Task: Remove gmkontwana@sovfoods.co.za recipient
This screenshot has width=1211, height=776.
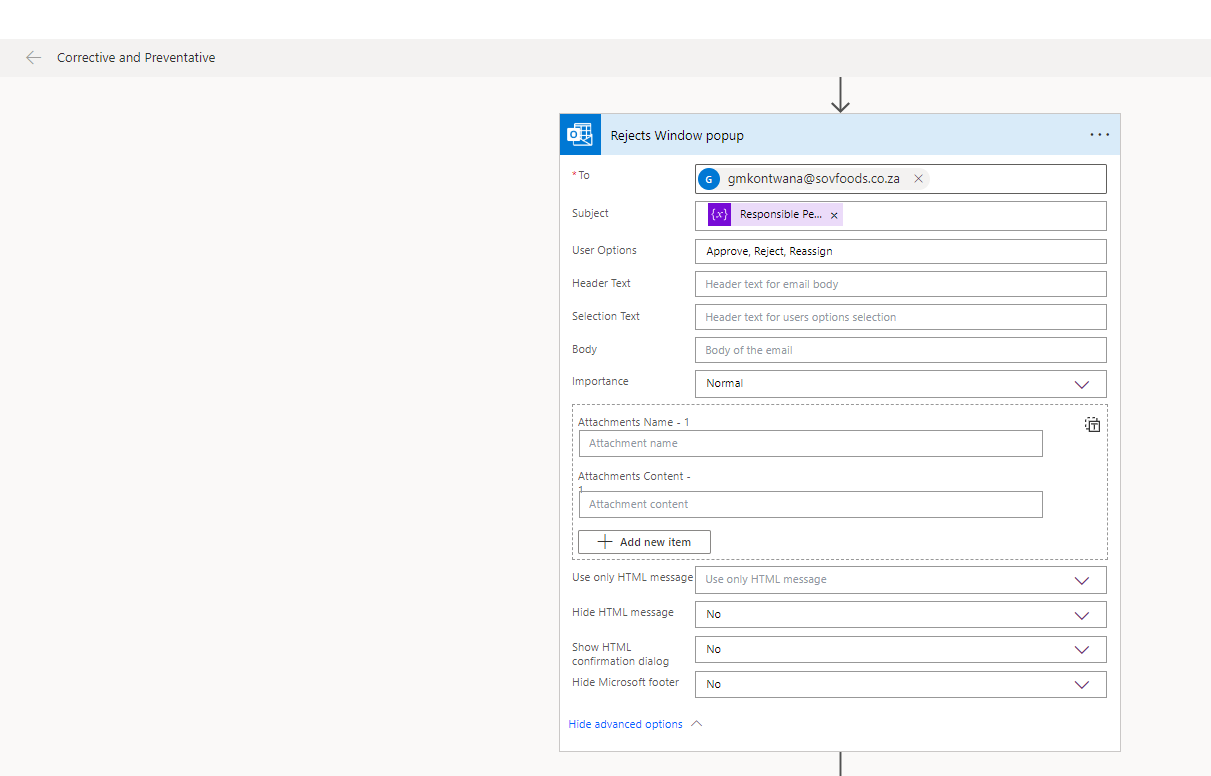Action: pyautogui.click(x=918, y=179)
